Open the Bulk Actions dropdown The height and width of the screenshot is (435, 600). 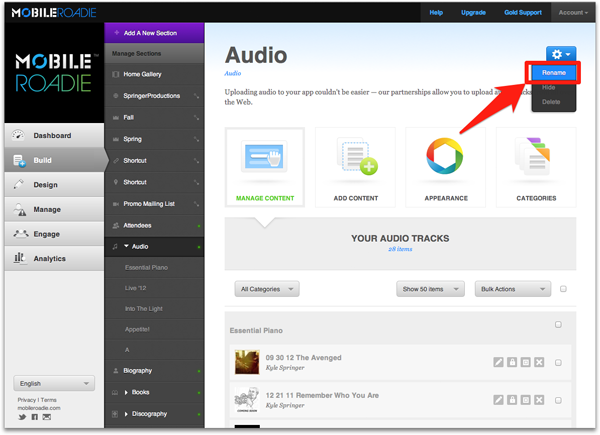(513, 289)
